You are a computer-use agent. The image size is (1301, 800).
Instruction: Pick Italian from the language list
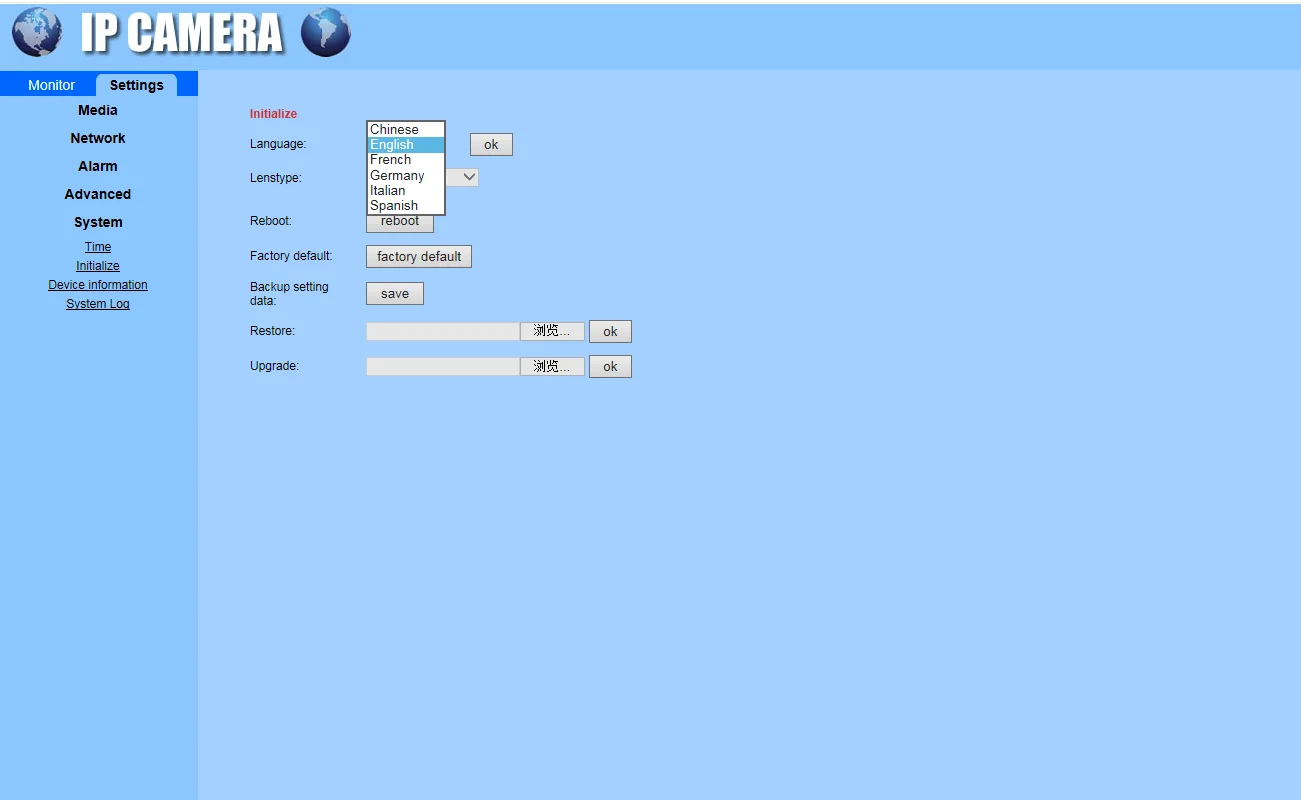tap(406, 191)
